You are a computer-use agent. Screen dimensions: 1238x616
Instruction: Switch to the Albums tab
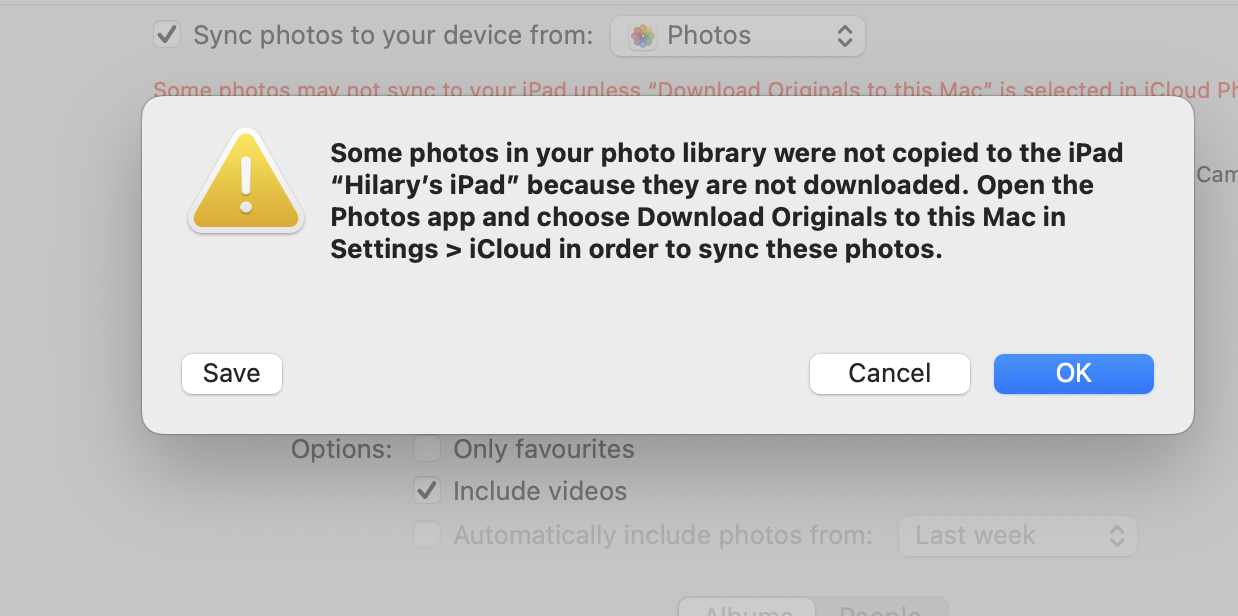tap(748, 608)
